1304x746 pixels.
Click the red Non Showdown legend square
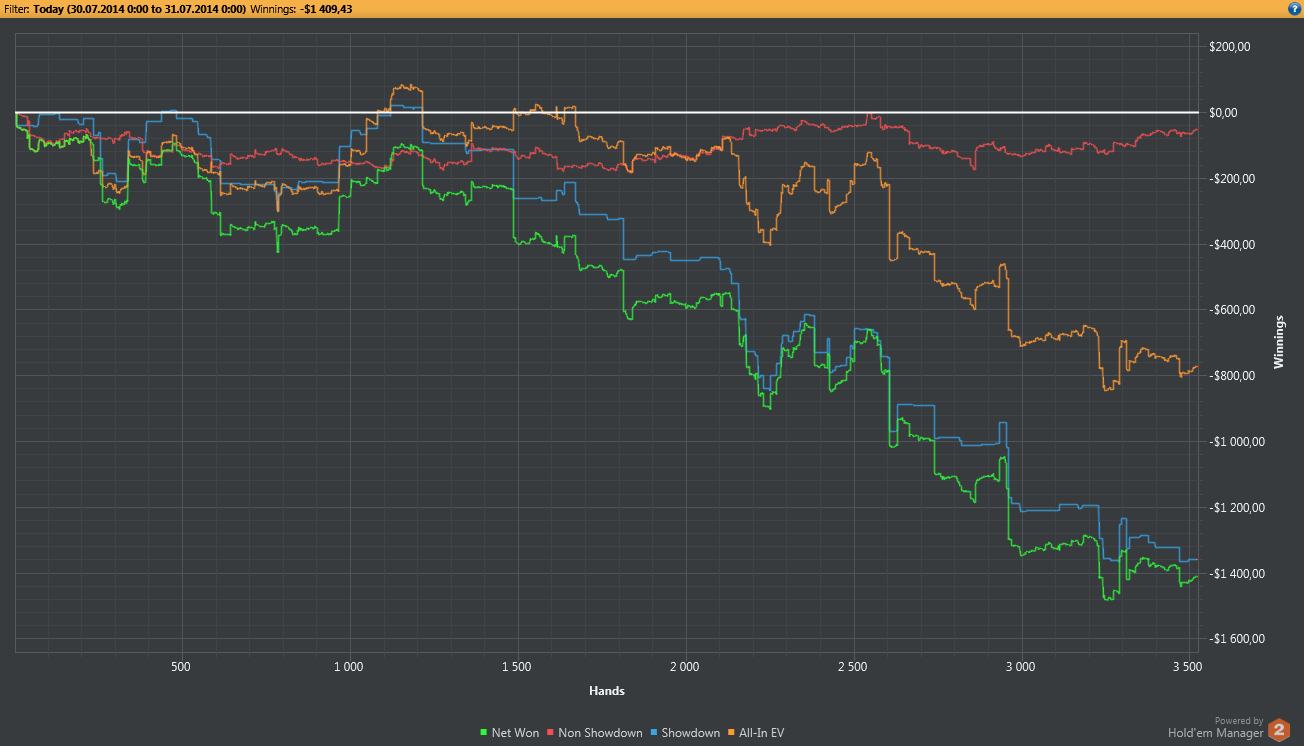tap(551, 733)
